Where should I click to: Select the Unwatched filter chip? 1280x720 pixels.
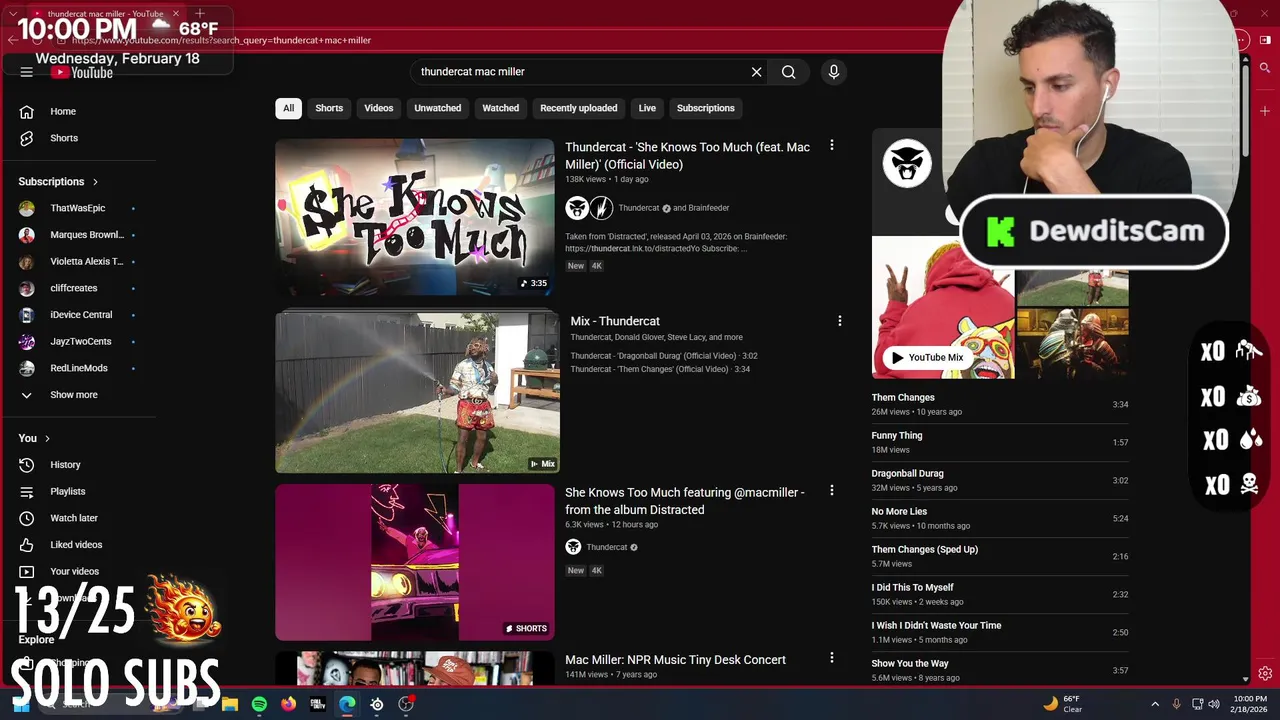438,108
